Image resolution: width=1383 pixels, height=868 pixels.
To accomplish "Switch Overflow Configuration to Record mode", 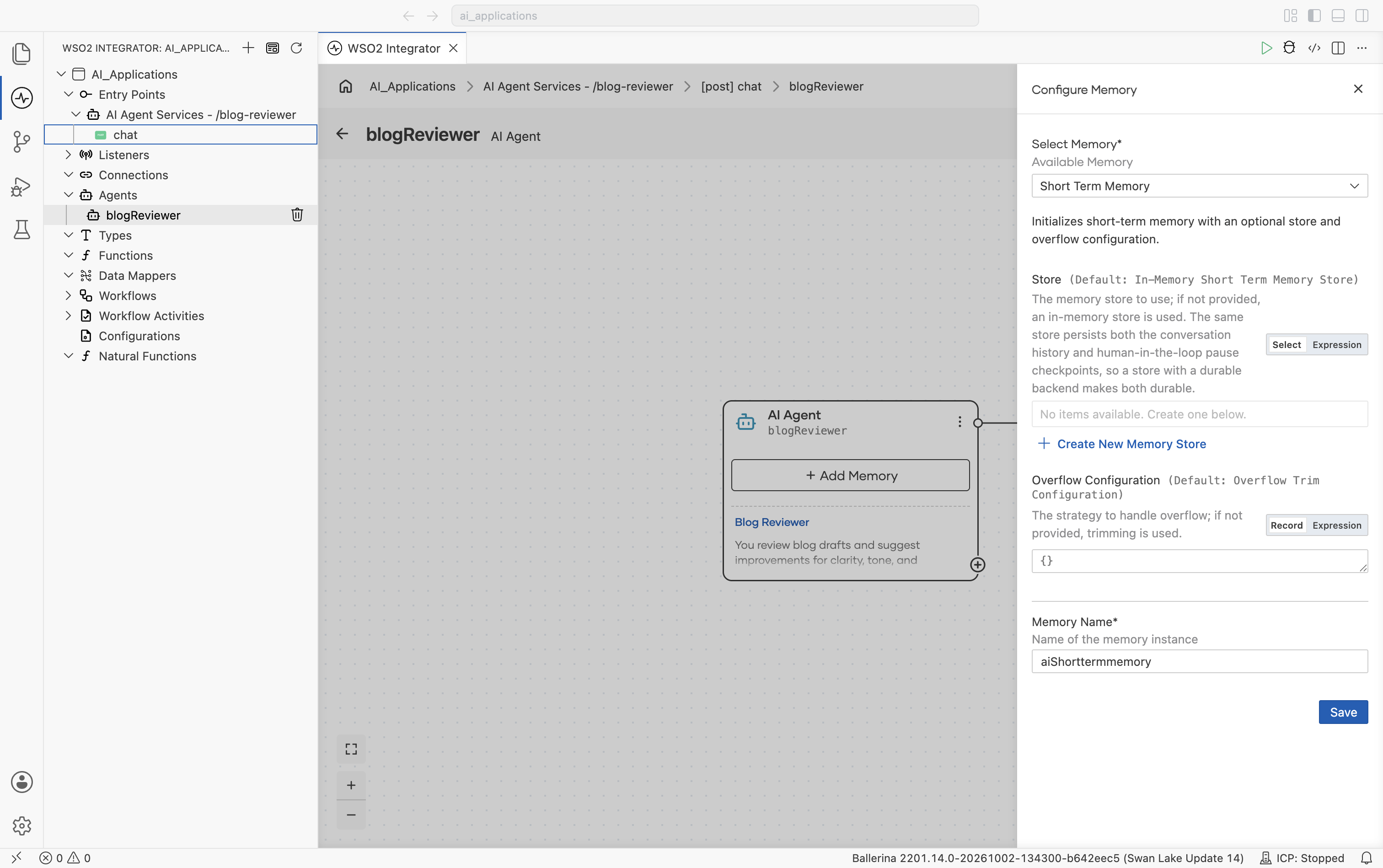I will click(1286, 525).
